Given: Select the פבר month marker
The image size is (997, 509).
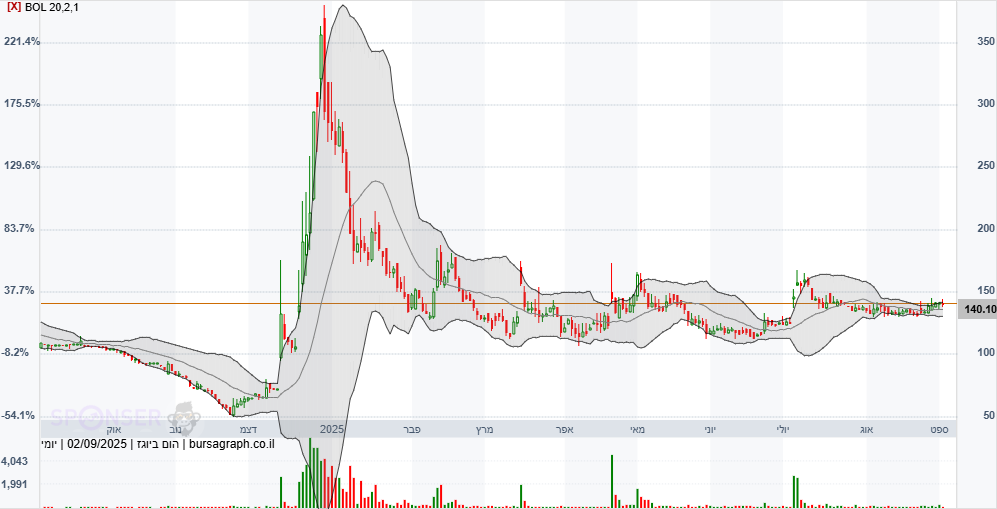Looking at the screenshot, I should click(411, 429).
